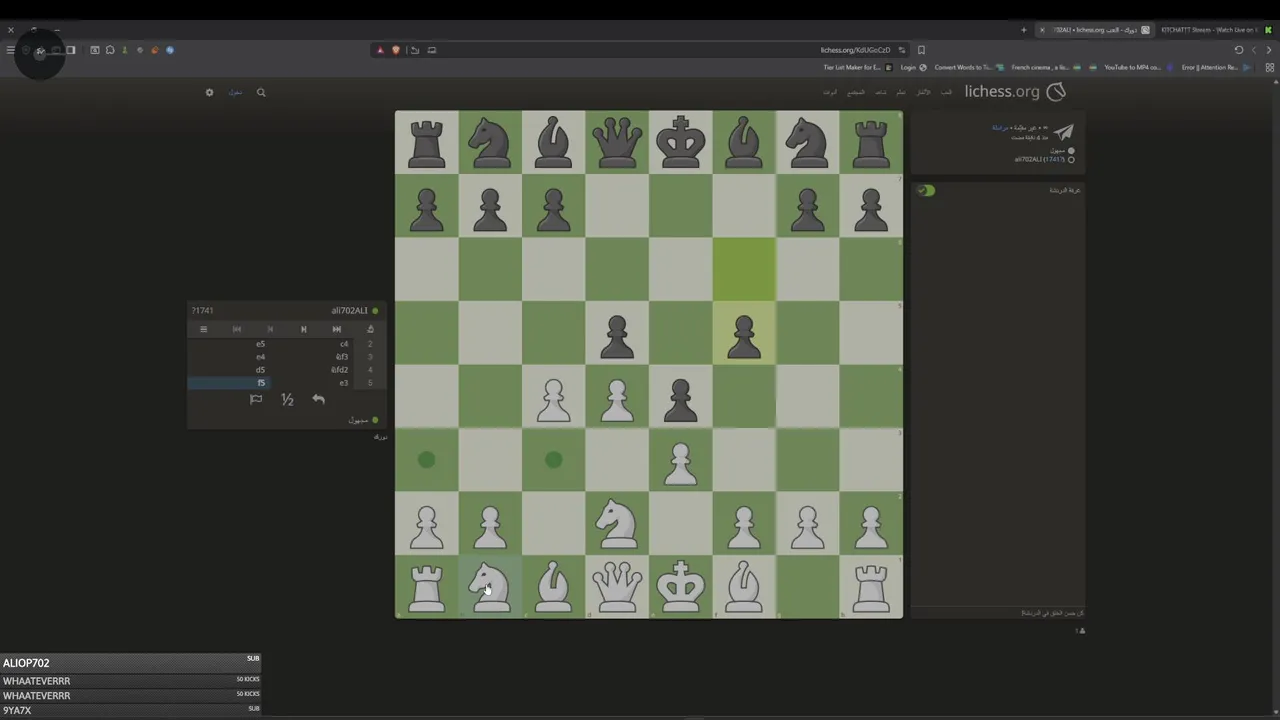1280x720 pixels.
Task: Click the lichess.org URL address field
Action: [855, 50]
